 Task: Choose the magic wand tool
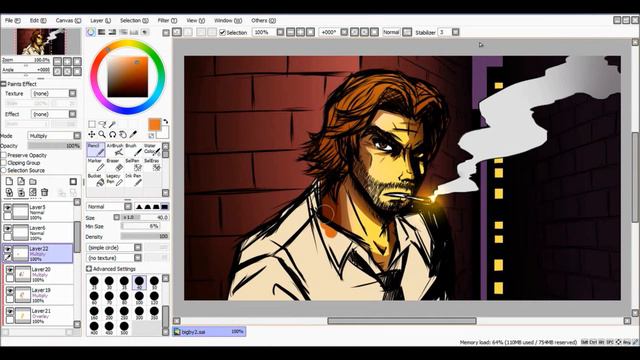(112, 124)
